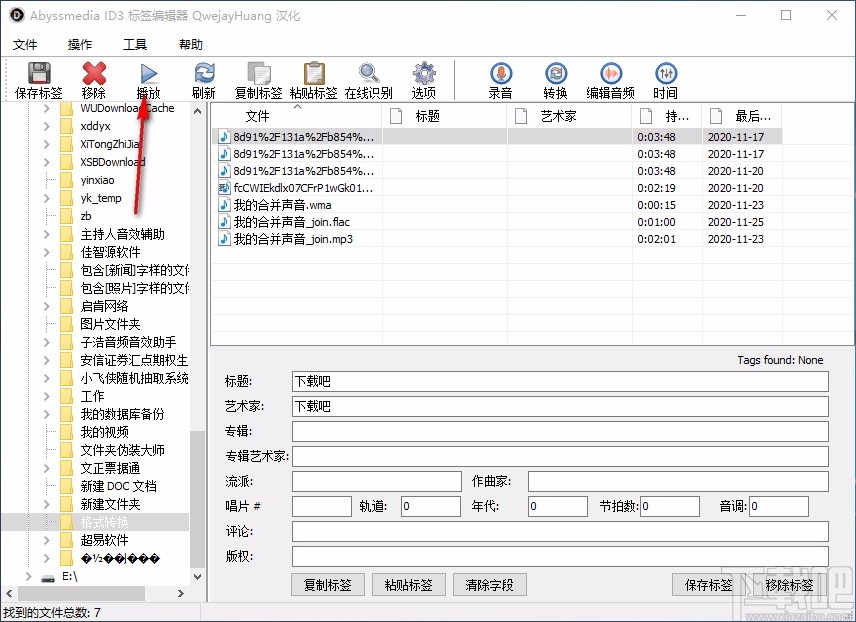Launch the 编辑音频 audio editor icon

tap(610, 75)
